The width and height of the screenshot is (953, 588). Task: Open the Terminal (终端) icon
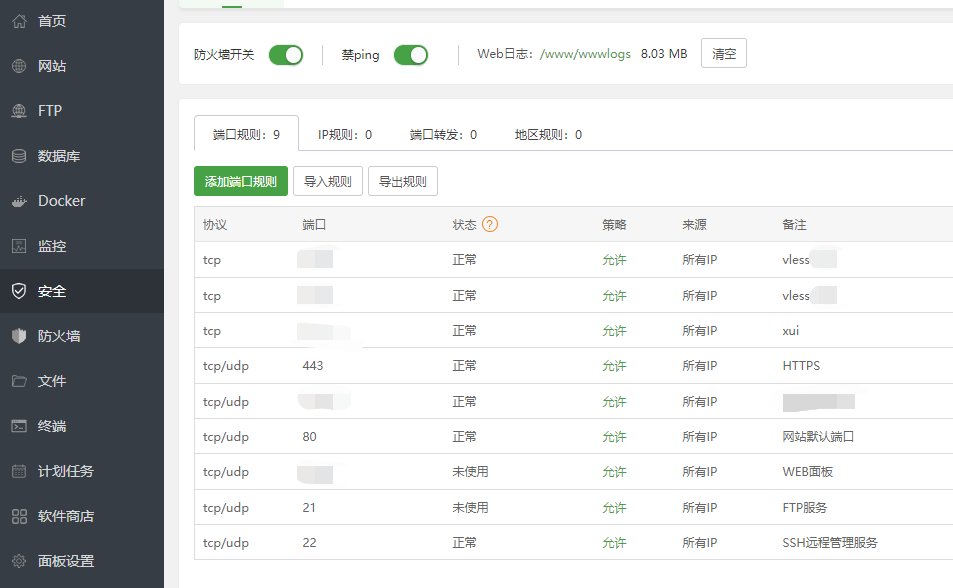coord(19,426)
